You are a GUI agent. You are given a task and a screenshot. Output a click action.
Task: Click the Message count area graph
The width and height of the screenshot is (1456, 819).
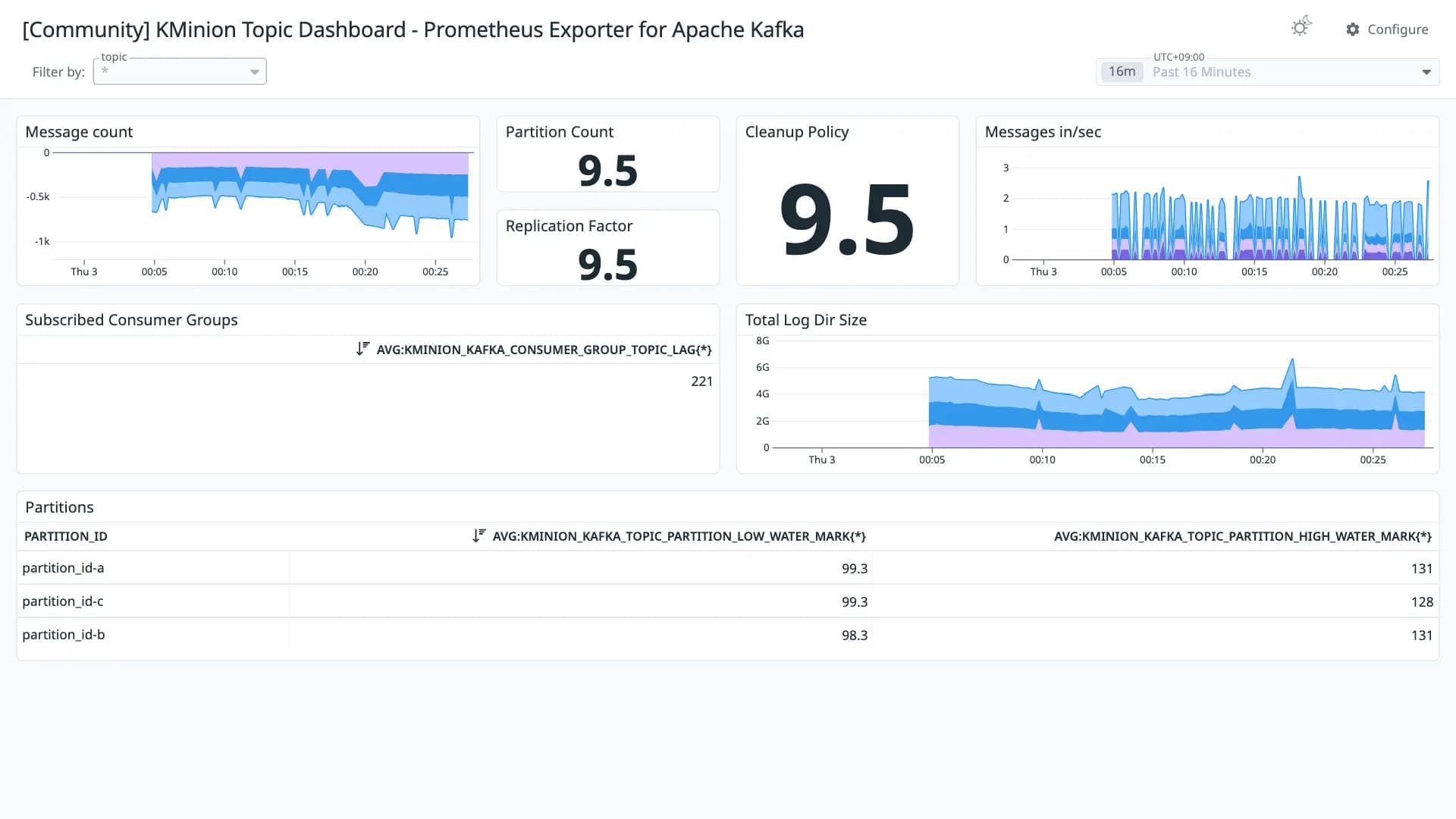(x=310, y=196)
